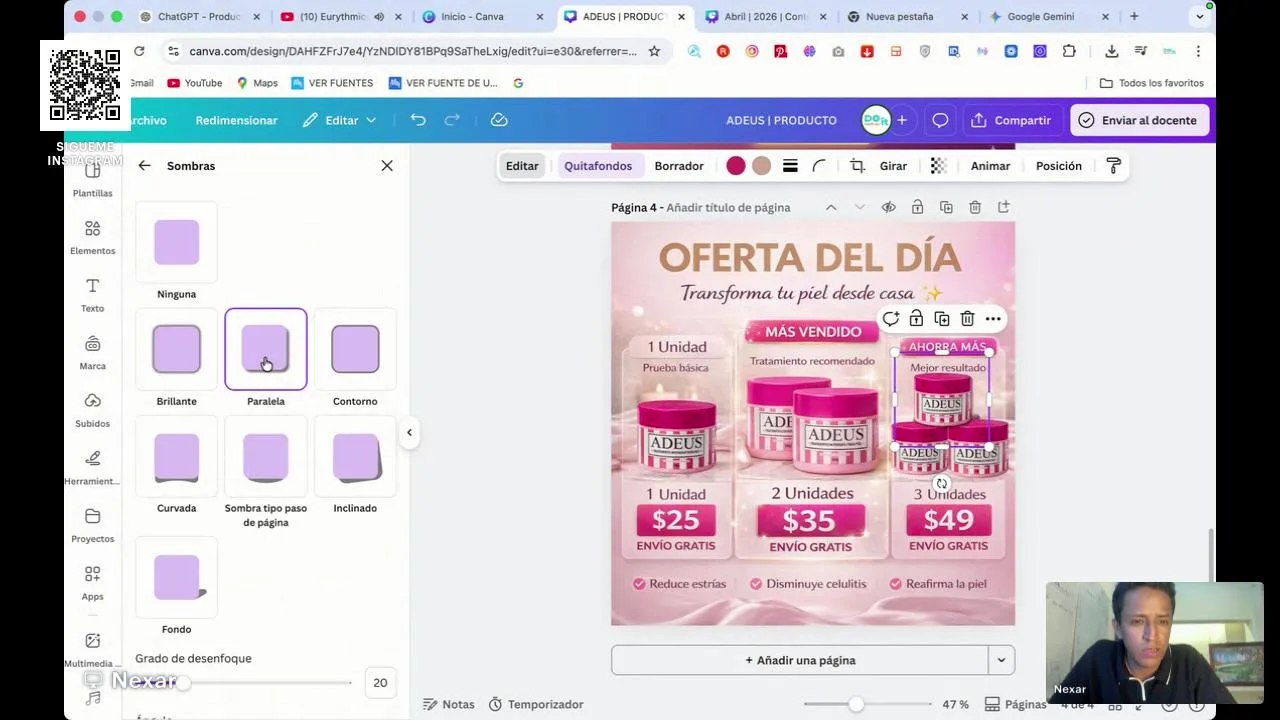1280x720 pixels.
Task: Click the Girar toolbar option
Action: coord(893,166)
